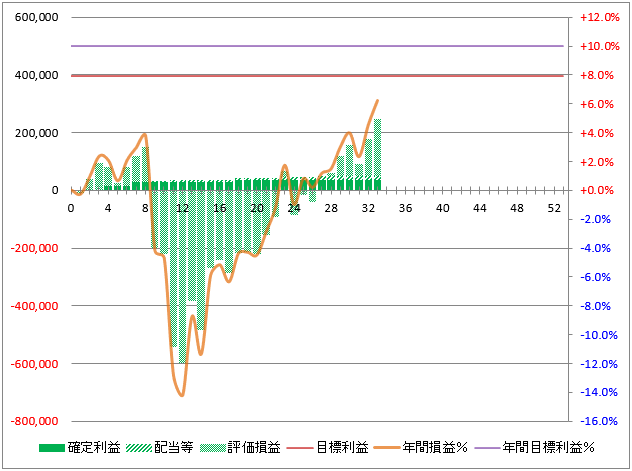Click the 年間目標利益% legend entry
This screenshot has height=471, width=632.
click(534, 447)
